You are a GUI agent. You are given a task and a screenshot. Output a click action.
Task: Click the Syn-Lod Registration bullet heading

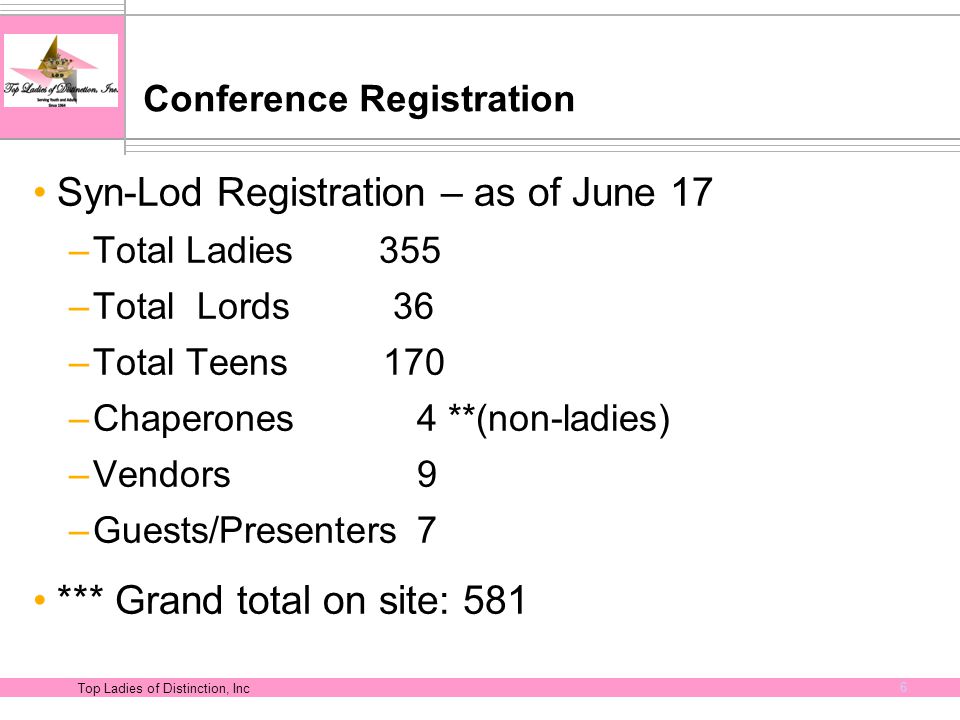click(384, 193)
